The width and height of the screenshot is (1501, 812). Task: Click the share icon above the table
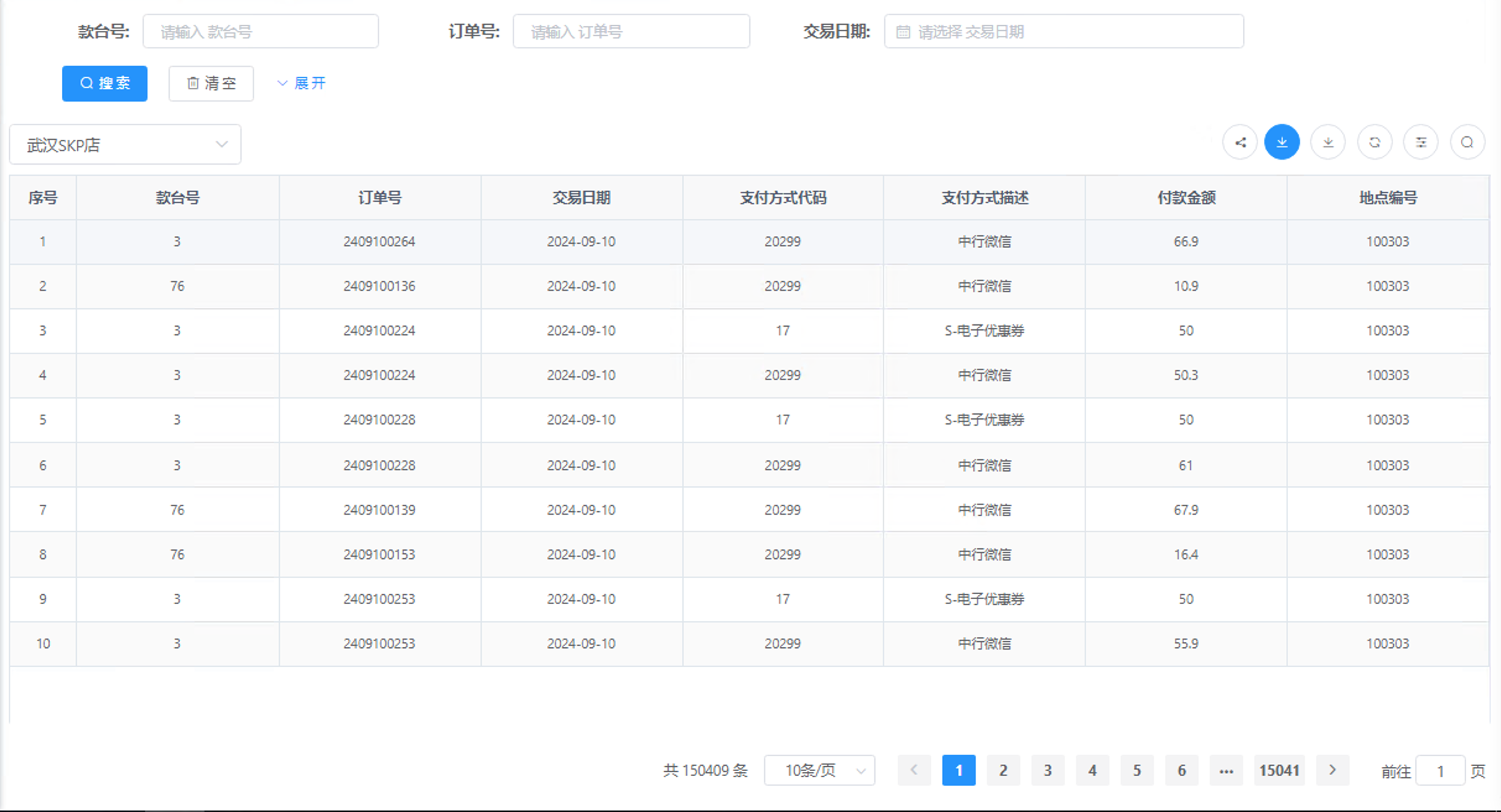1240,142
